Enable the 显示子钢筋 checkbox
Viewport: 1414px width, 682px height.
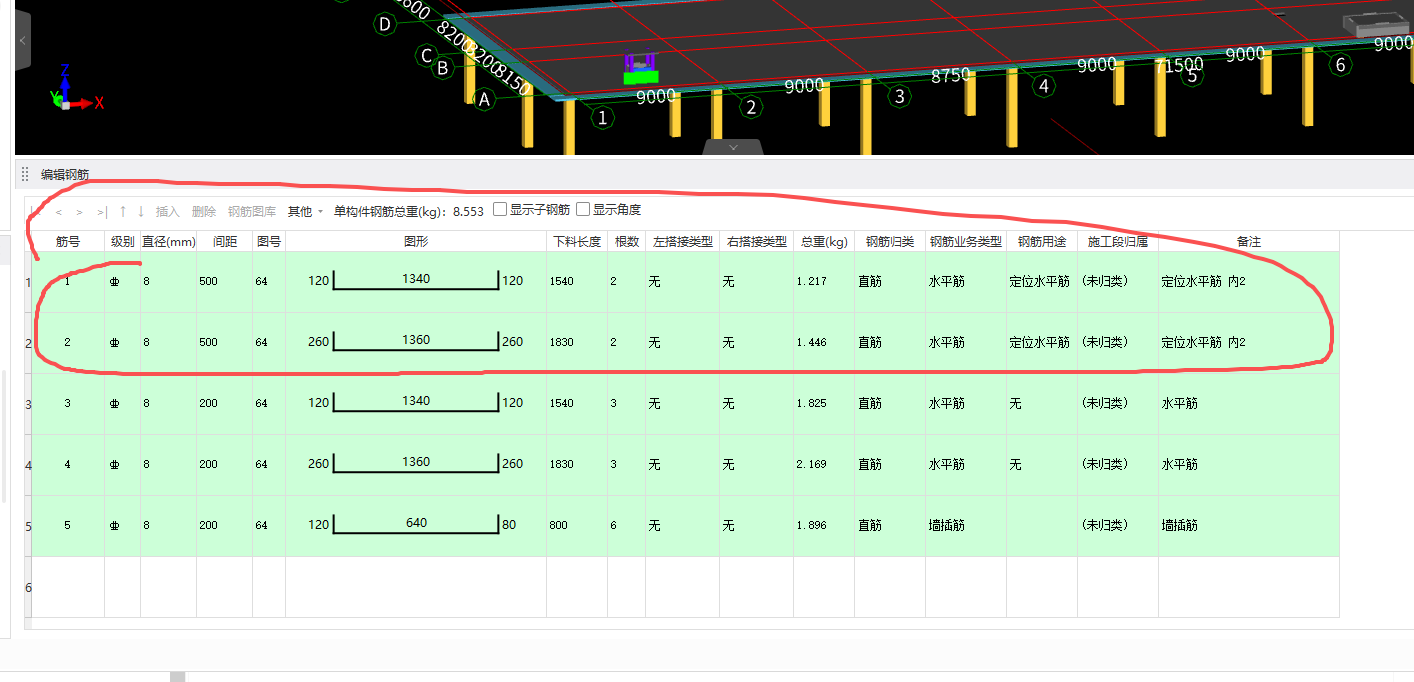(x=498, y=210)
